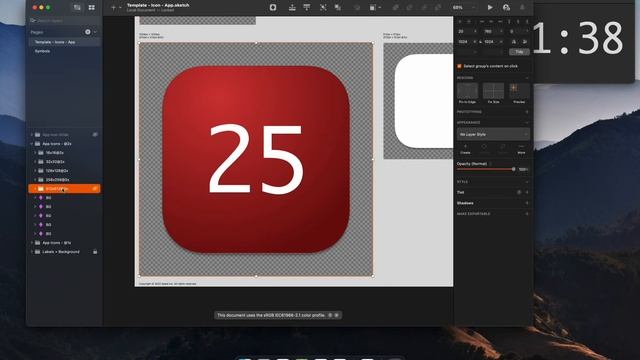Click the Create Symbol toolbar icon

(x=273, y=7)
